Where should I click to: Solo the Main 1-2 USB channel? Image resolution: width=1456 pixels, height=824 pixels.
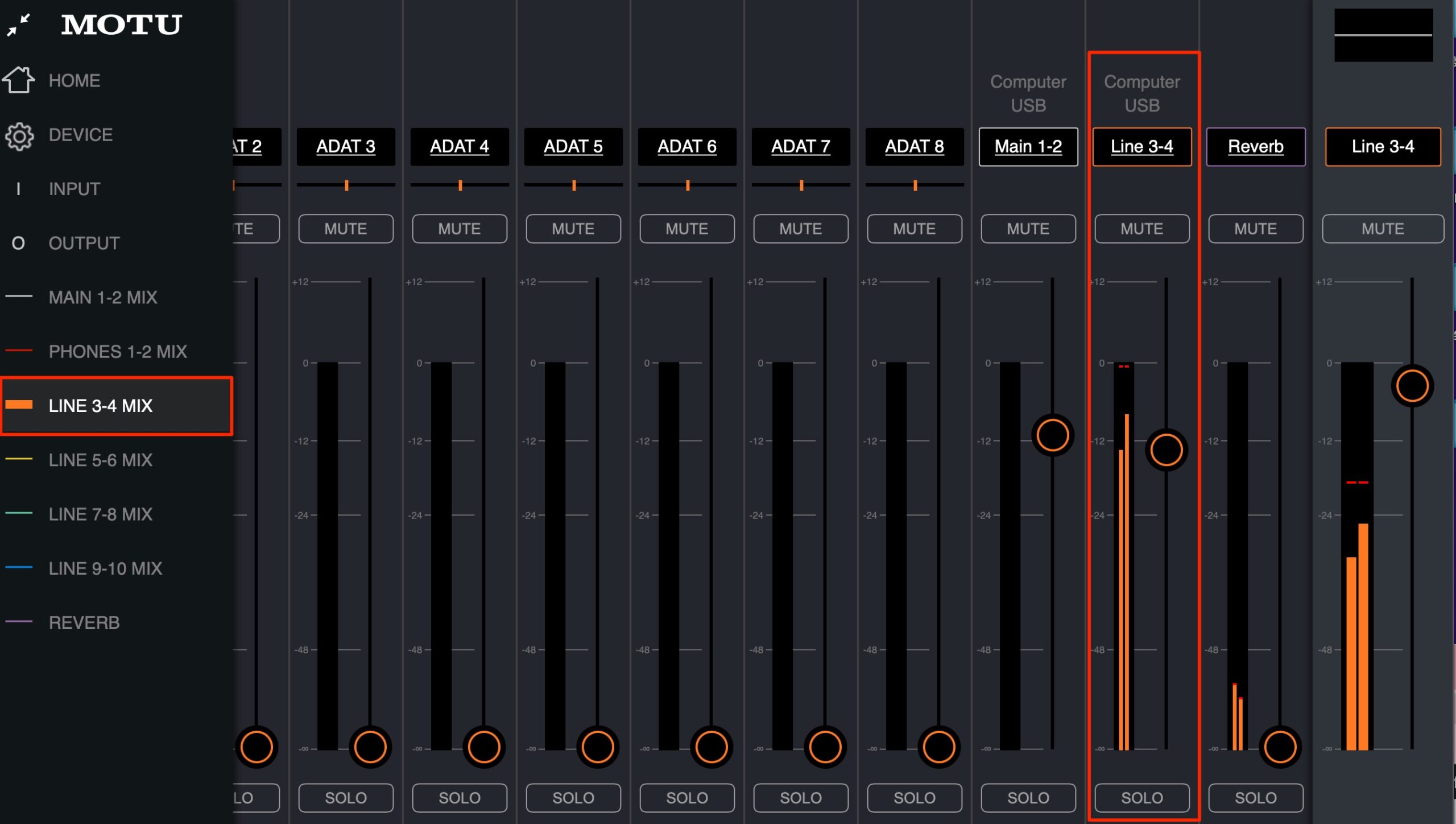1028,798
